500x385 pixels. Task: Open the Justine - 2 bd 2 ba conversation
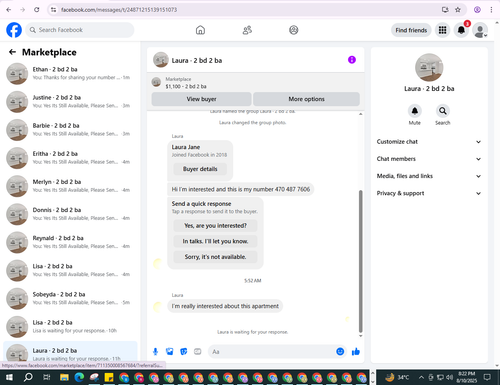click(x=70, y=102)
